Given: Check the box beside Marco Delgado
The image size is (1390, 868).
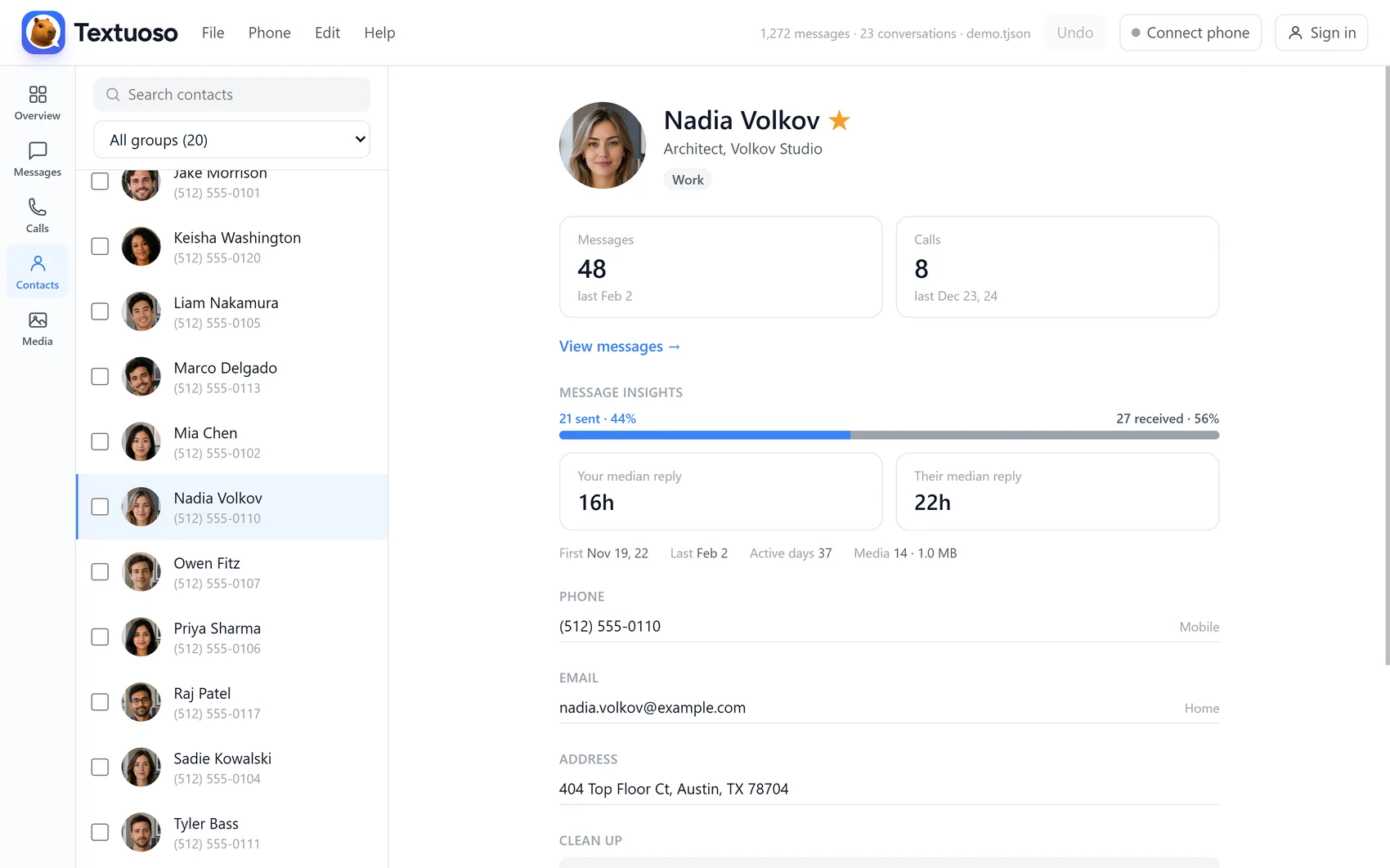Looking at the screenshot, I should 100,377.
